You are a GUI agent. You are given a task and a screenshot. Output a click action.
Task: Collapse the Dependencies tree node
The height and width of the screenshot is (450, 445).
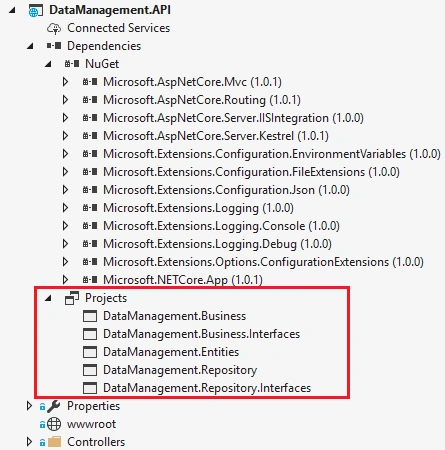tap(30, 46)
